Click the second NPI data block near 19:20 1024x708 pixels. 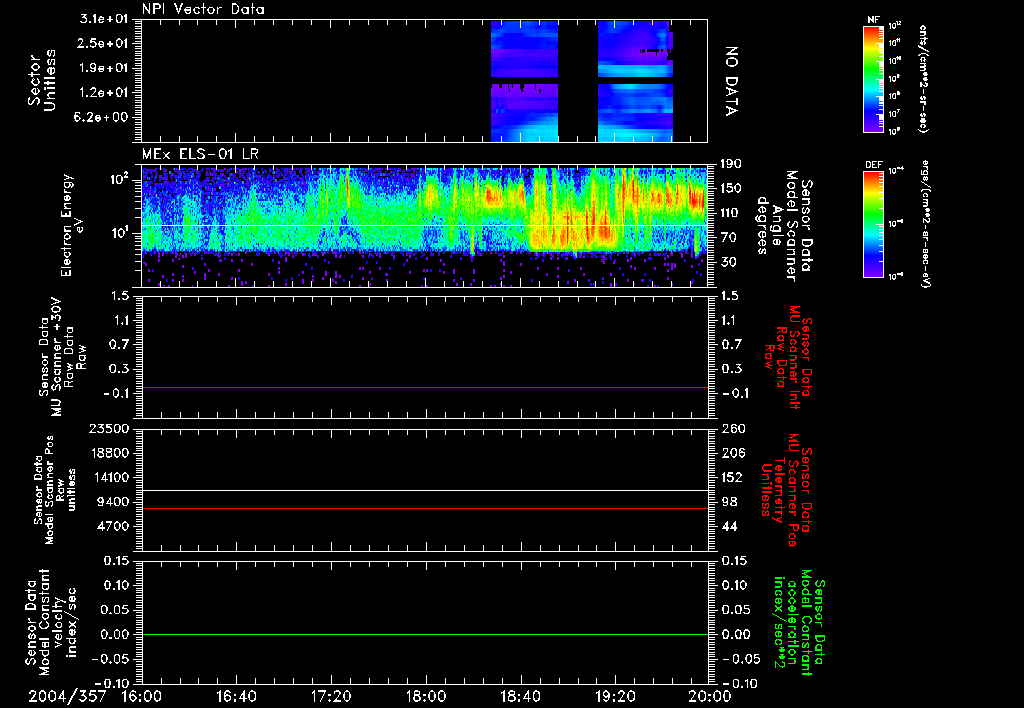[635, 81]
